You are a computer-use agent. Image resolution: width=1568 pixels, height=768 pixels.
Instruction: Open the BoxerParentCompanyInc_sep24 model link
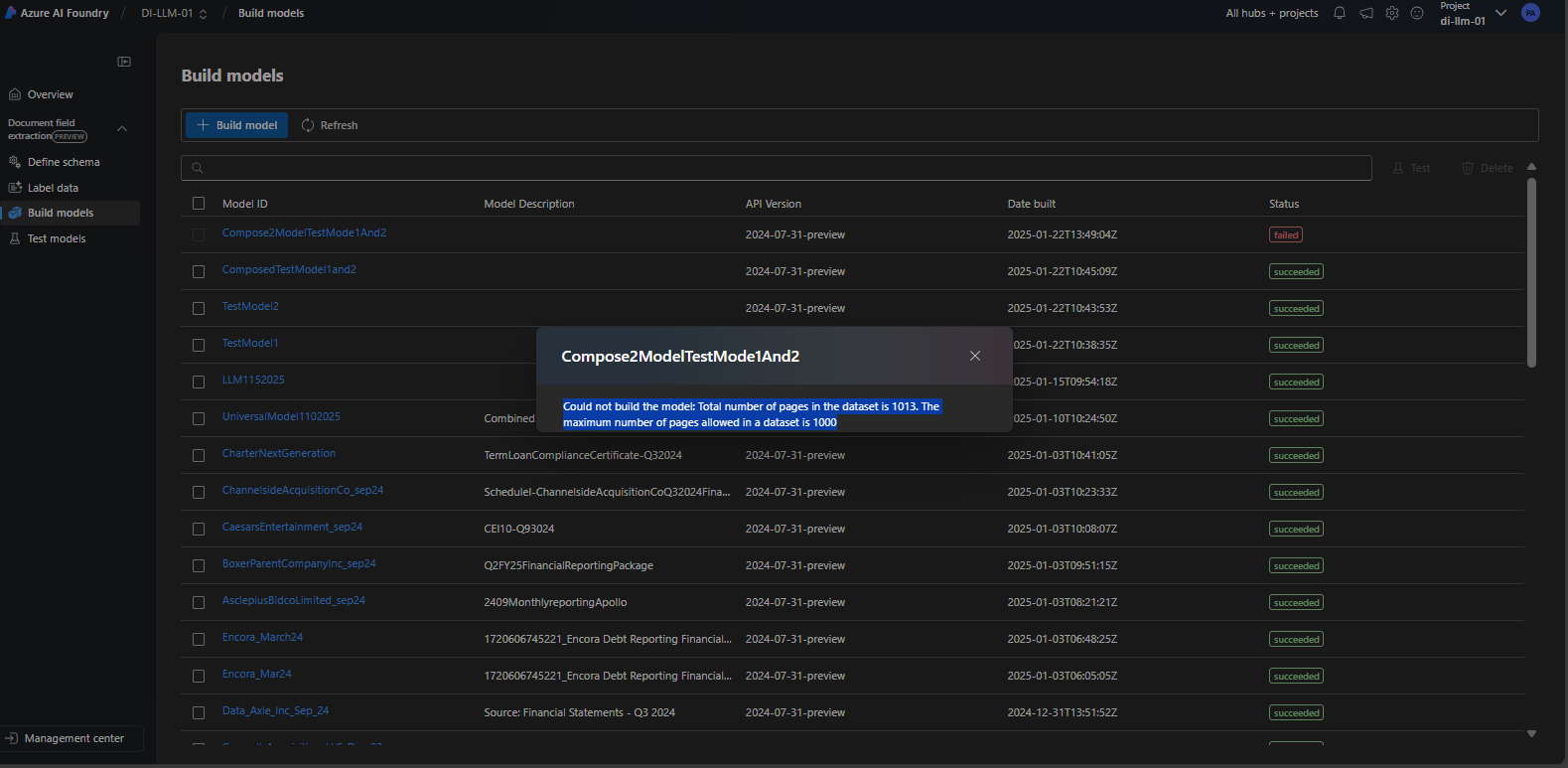point(299,563)
